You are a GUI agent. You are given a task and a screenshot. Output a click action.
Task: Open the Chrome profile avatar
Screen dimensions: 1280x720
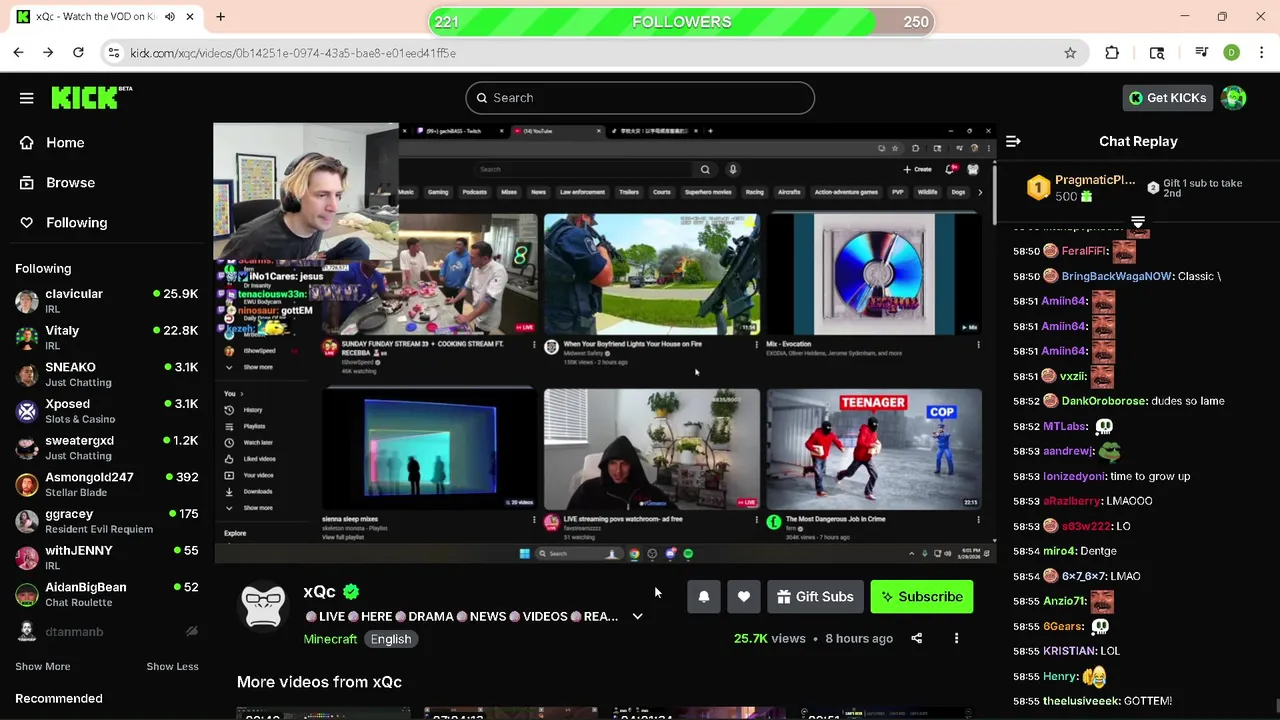click(x=1232, y=53)
